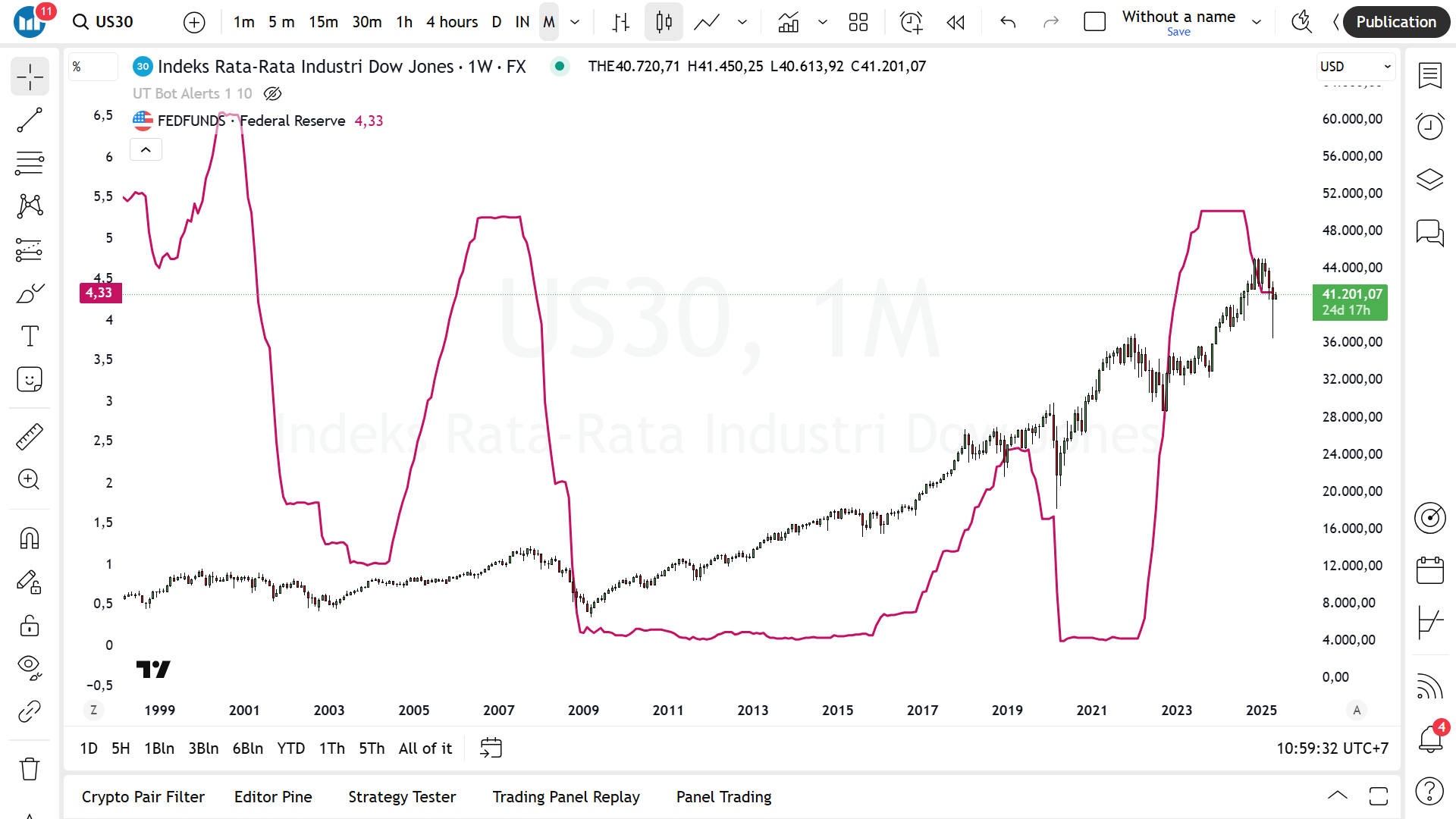Select the M monthly timeframe

(x=549, y=22)
